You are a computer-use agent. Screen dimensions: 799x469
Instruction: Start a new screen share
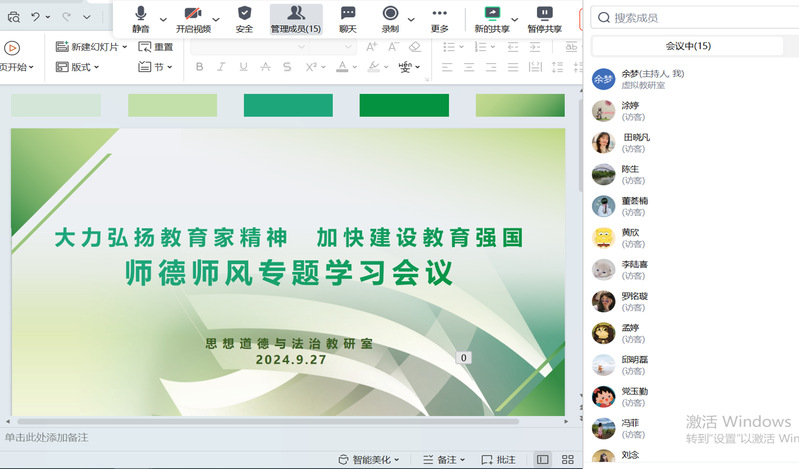coord(491,17)
